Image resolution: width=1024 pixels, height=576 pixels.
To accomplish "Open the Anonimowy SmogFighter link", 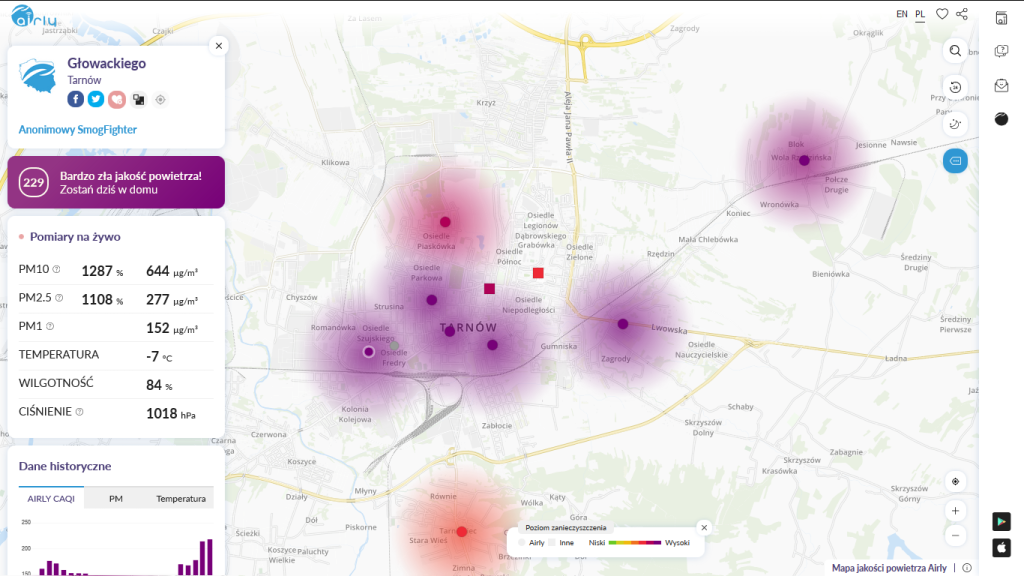I will [78, 129].
